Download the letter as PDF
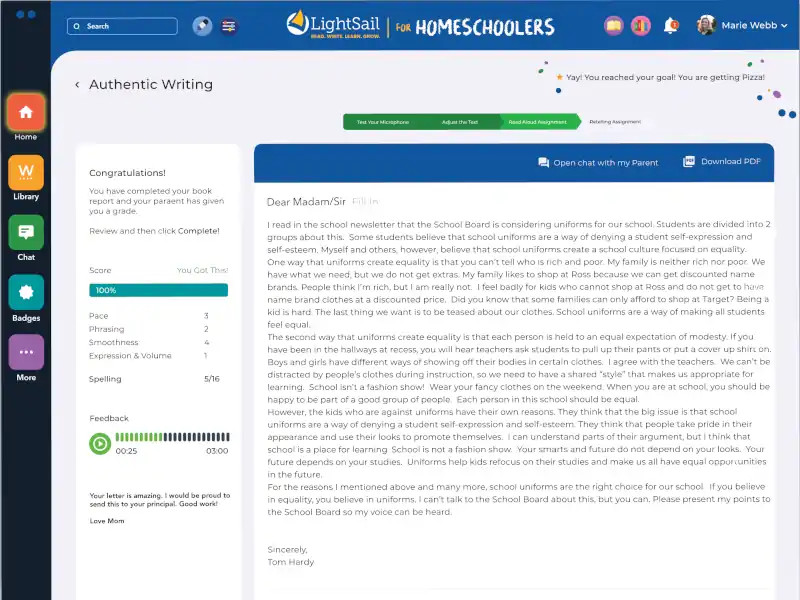 point(722,162)
